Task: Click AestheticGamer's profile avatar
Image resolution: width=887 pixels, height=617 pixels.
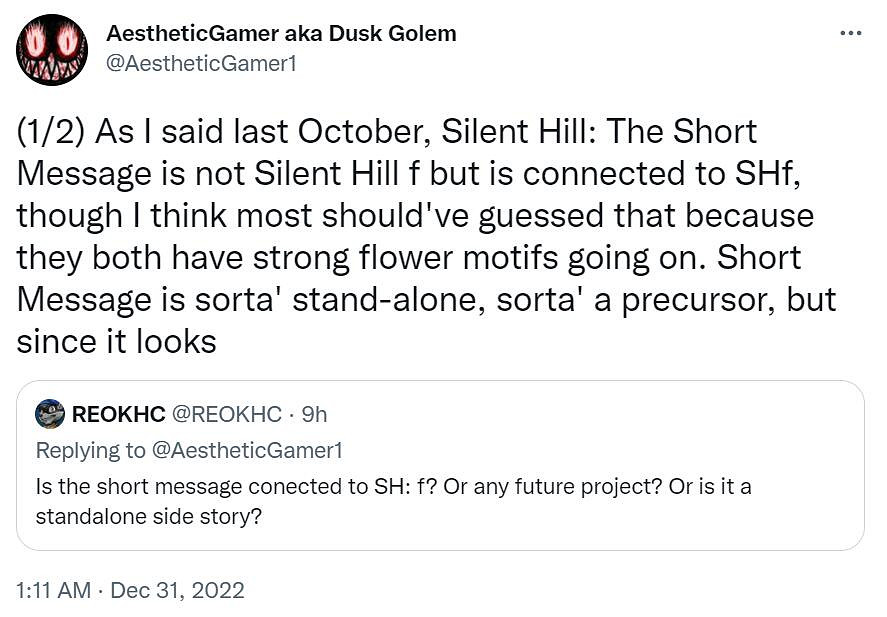Action: [x=52, y=50]
